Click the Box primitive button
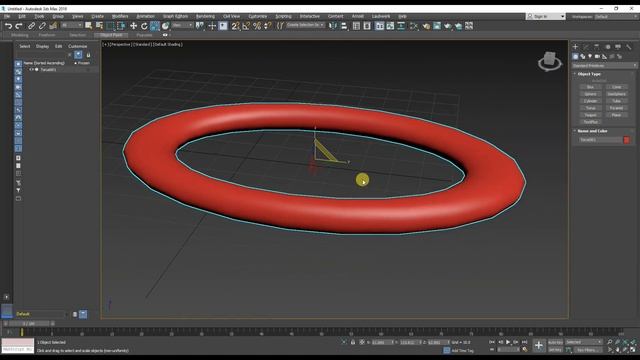640x360 pixels. tap(591, 87)
